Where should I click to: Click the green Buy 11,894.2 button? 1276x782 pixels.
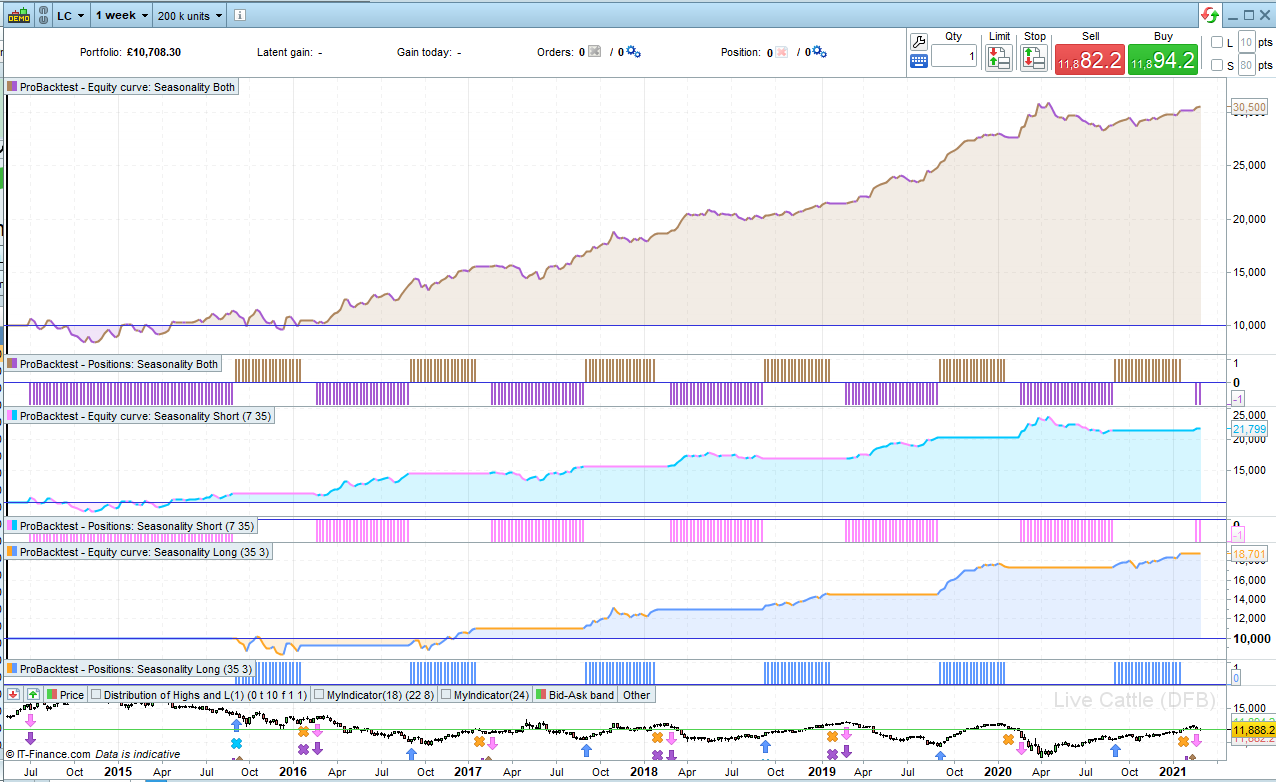click(1163, 59)
